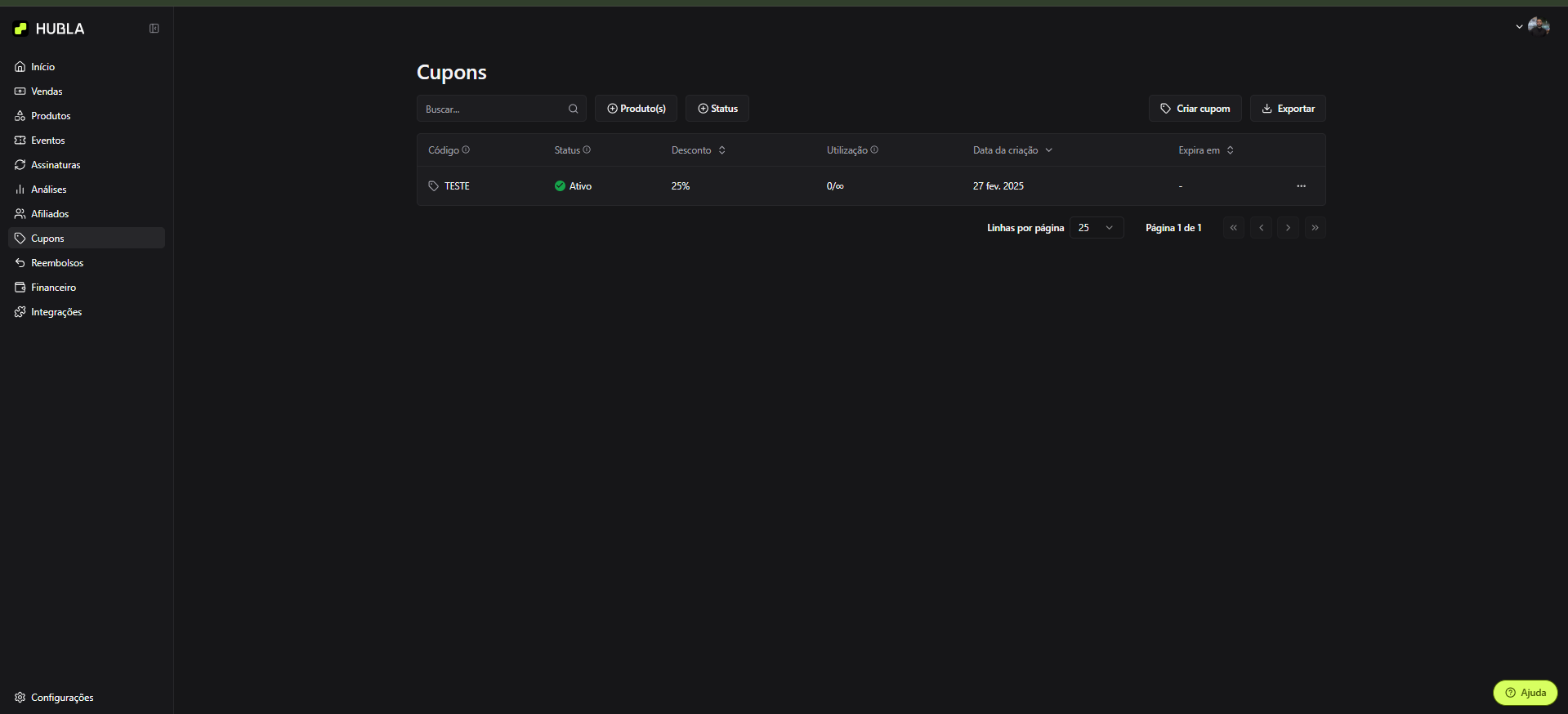Open the Status filter

717,109
